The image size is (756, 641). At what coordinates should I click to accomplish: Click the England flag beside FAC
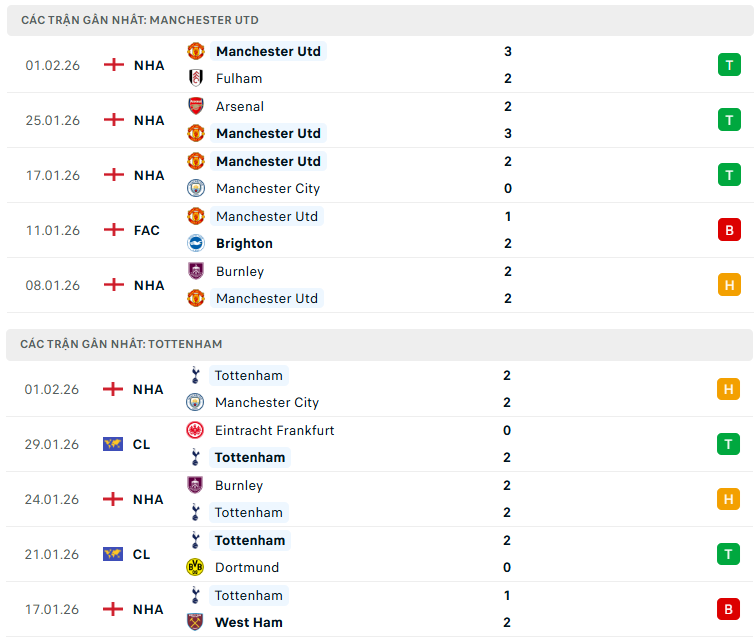click(x=114, y=230)
